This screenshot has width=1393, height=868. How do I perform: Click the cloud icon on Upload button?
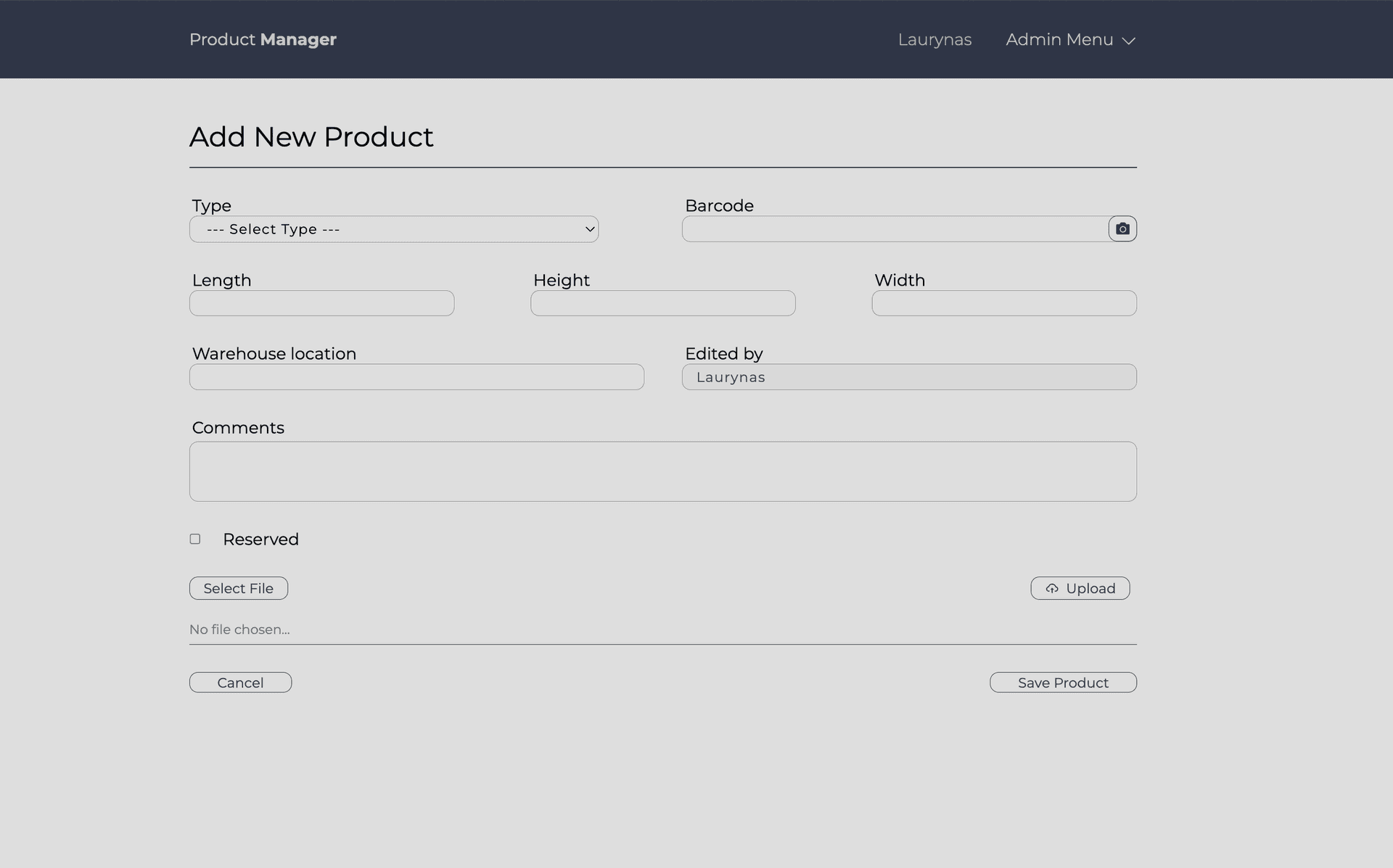1052,589
